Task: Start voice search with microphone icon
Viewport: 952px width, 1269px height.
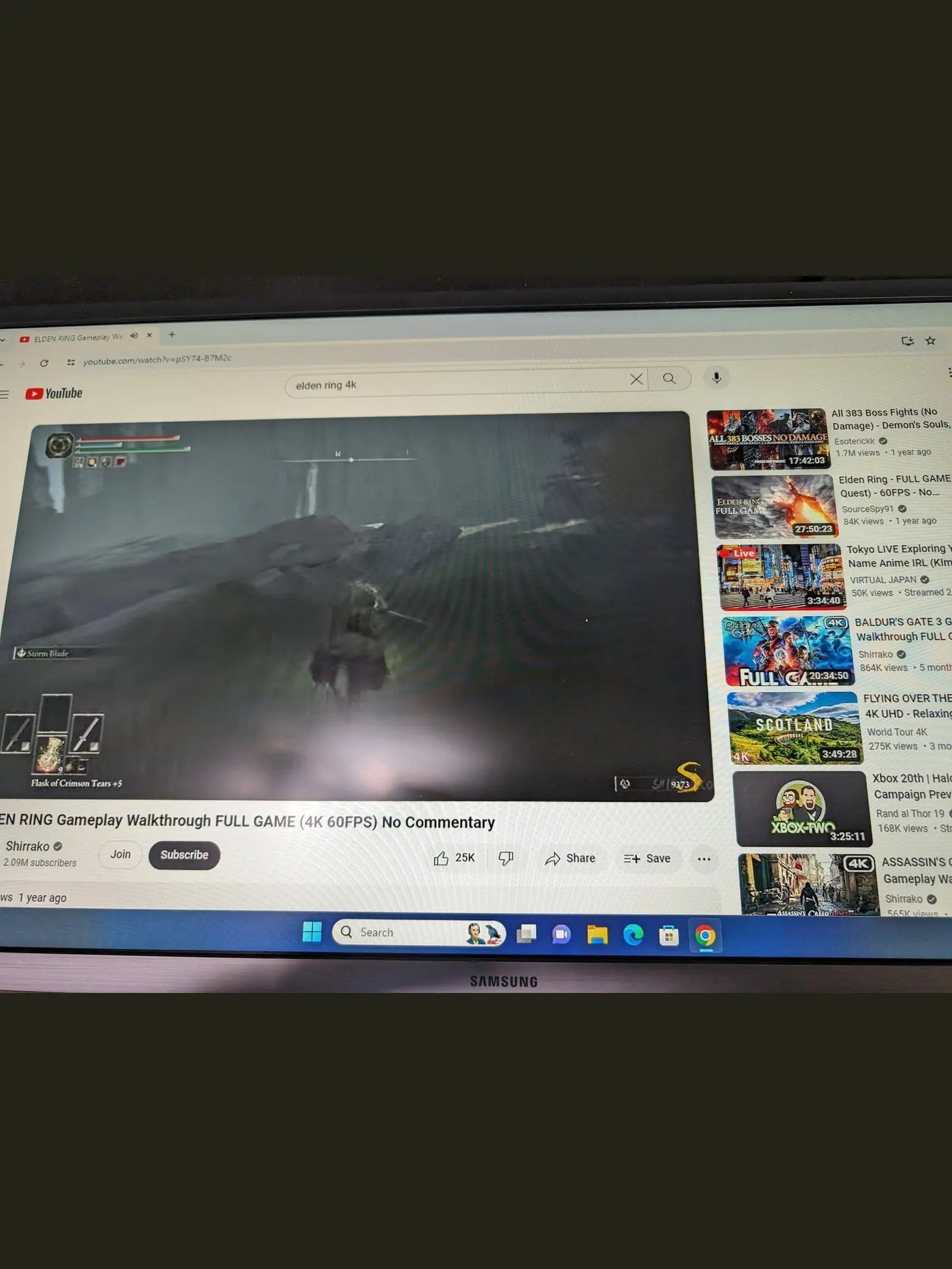Action: pos(716,378)
